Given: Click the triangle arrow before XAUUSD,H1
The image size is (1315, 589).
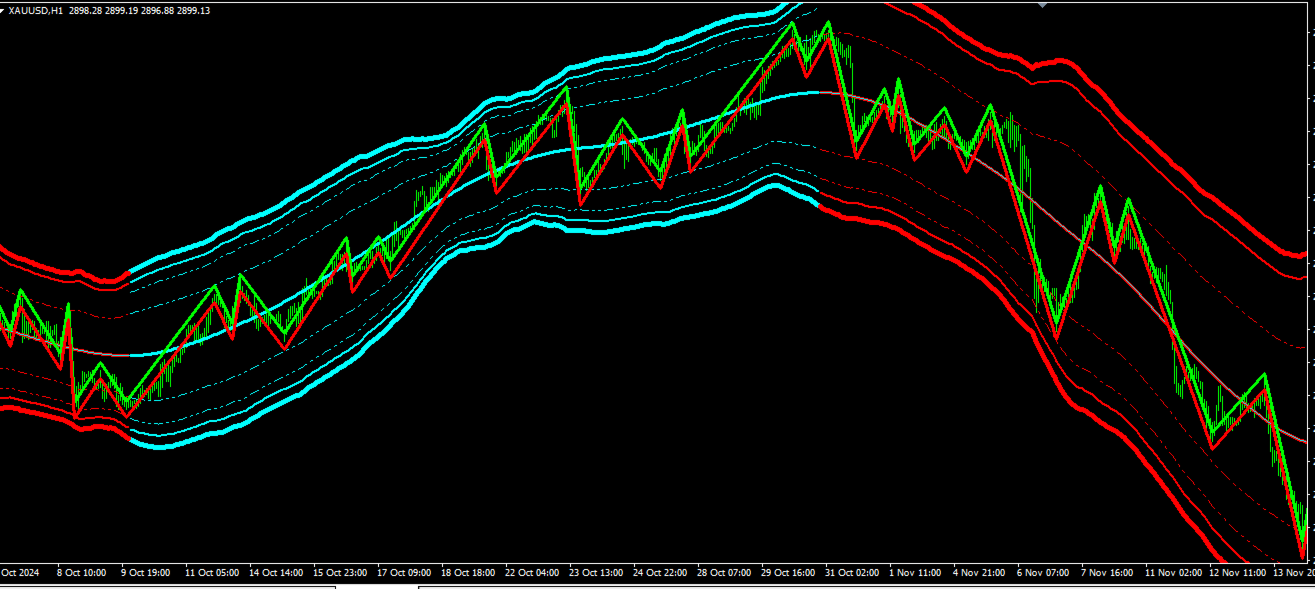Looking at the screenshot, I should (3, 10).
